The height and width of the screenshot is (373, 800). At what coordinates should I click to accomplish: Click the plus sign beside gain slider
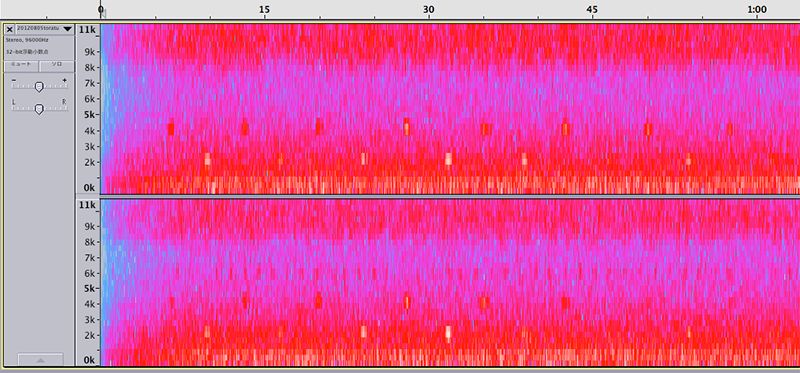[x=64, y=80]
